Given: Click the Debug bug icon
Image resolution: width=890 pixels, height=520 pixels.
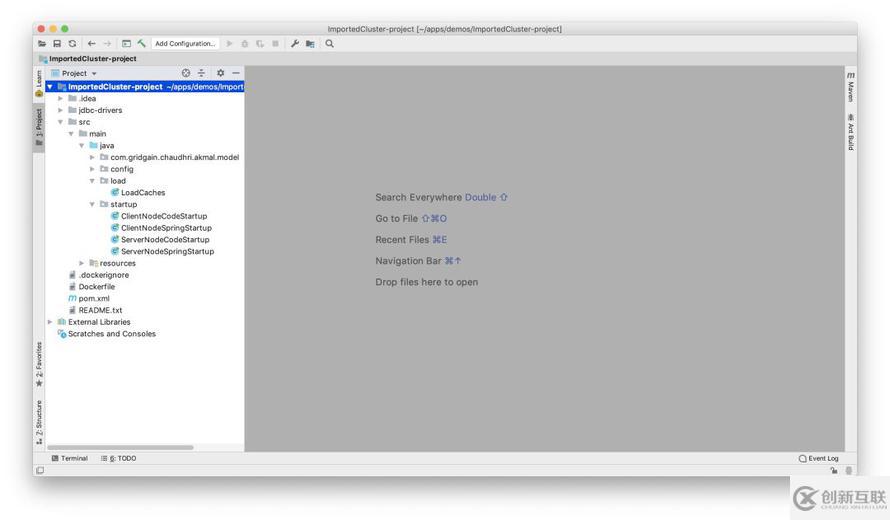Looking at the screenshot, I should (245, 44).
